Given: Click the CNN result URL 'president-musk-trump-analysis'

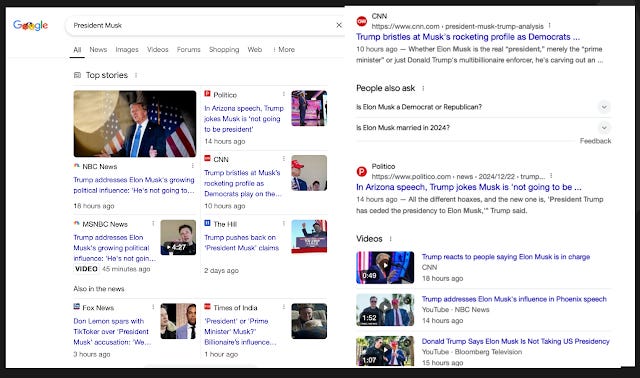Looking at the screenshot, I should point(457,26).
